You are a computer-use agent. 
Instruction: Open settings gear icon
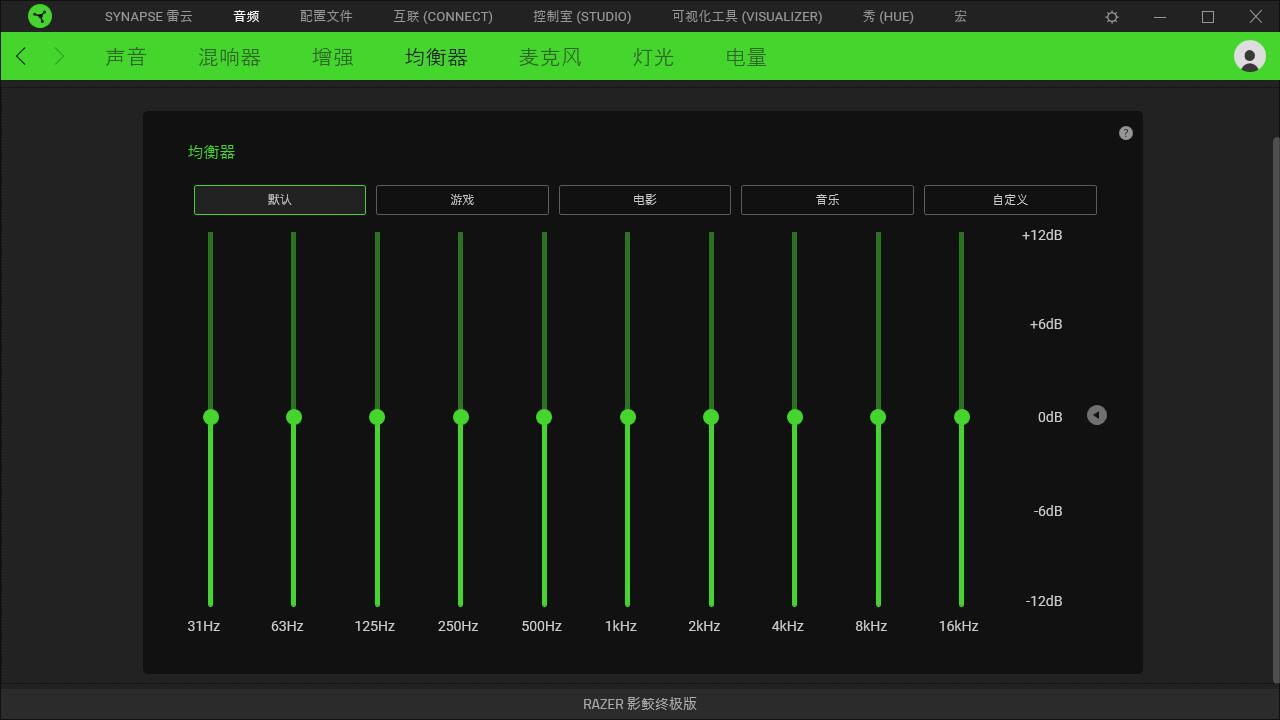click(x=1112, y=17)
